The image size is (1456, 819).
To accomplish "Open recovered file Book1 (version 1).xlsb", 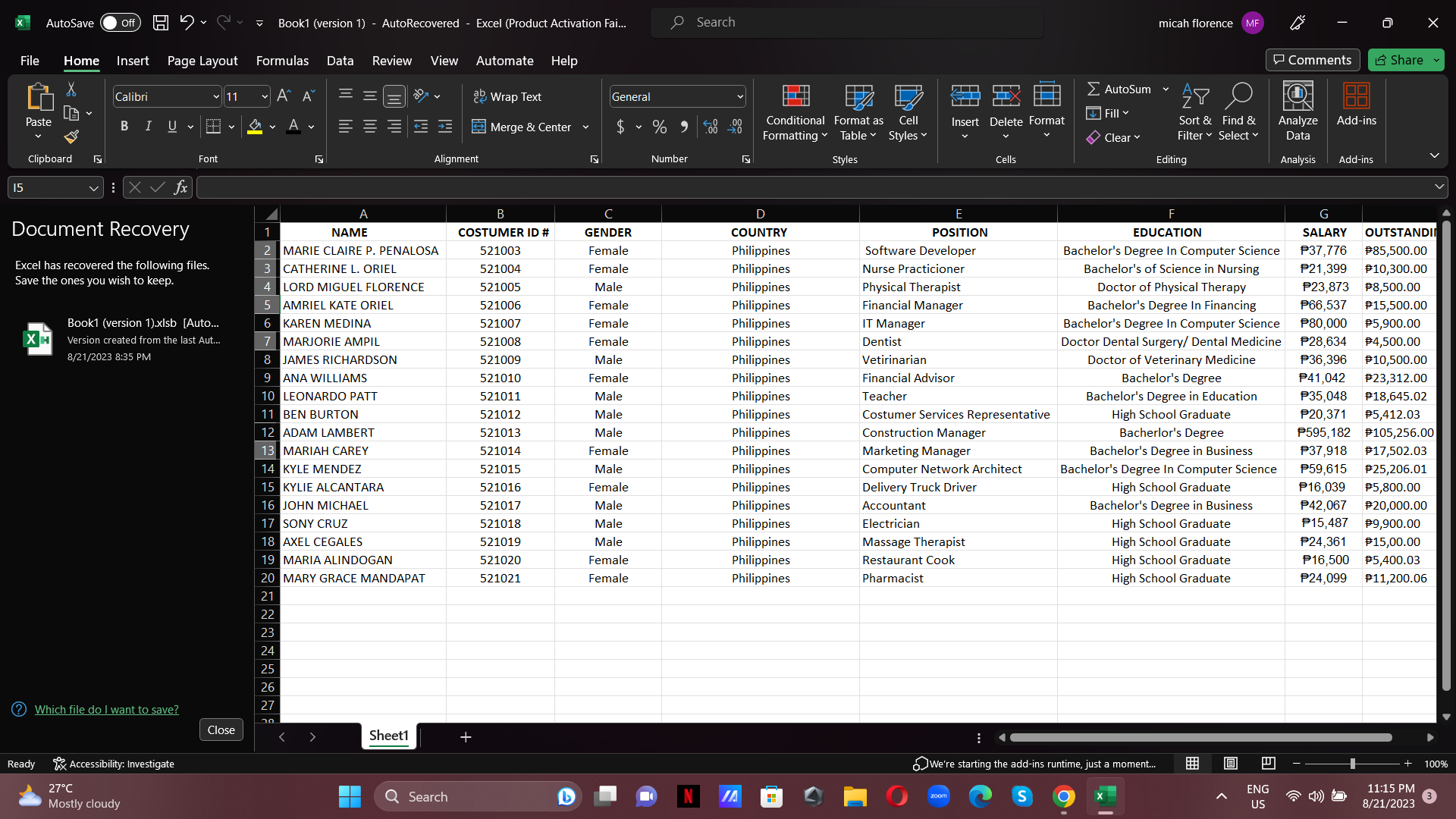I will 125,339.
